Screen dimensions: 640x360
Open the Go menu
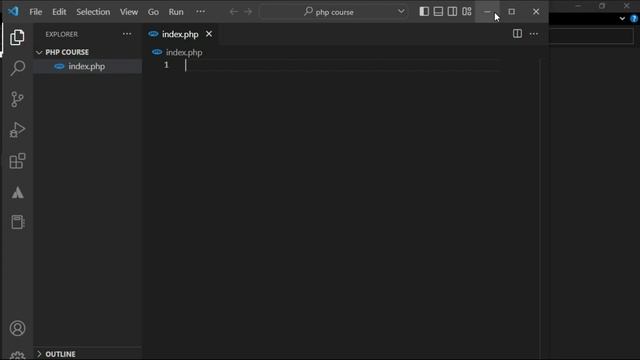153,12
